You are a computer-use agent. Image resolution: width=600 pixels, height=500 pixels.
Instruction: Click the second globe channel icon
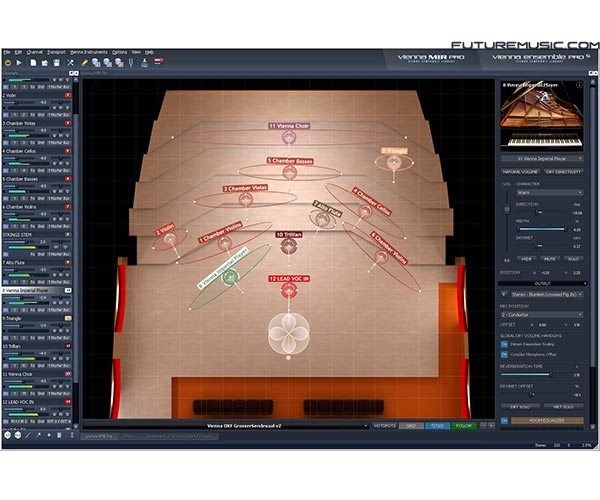point(108,63)
